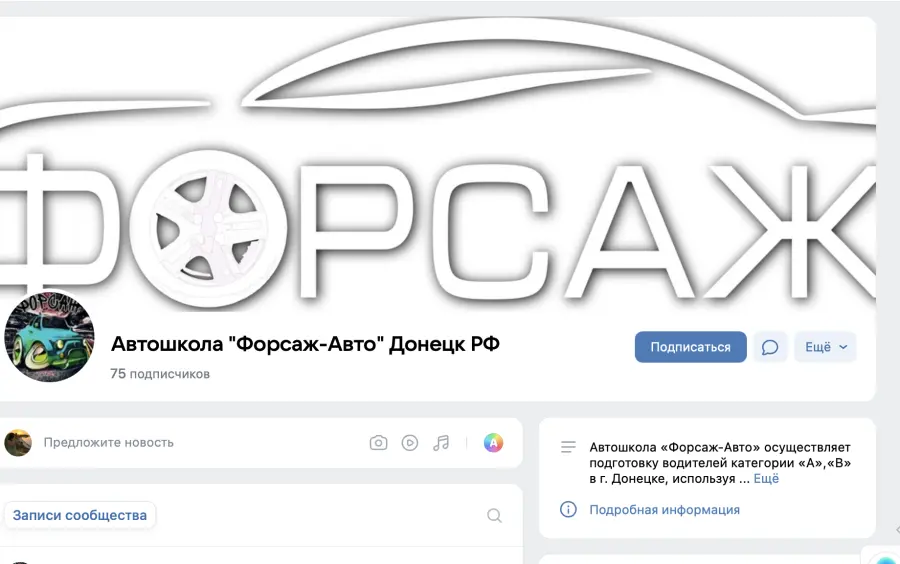Open the community avatar with the green car
The image size is (900, 564).
coord(49,337)
